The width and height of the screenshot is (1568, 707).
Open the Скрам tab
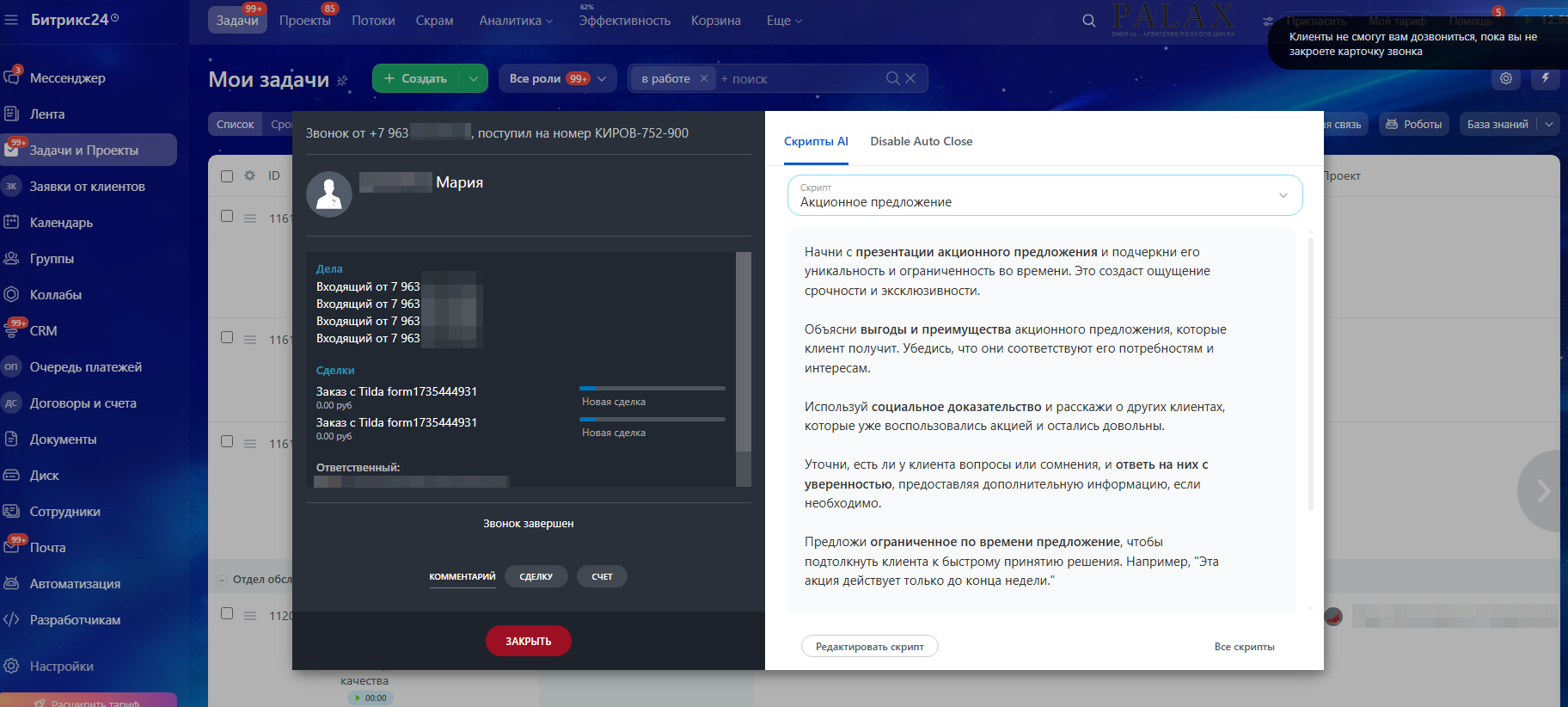[434, 21]
